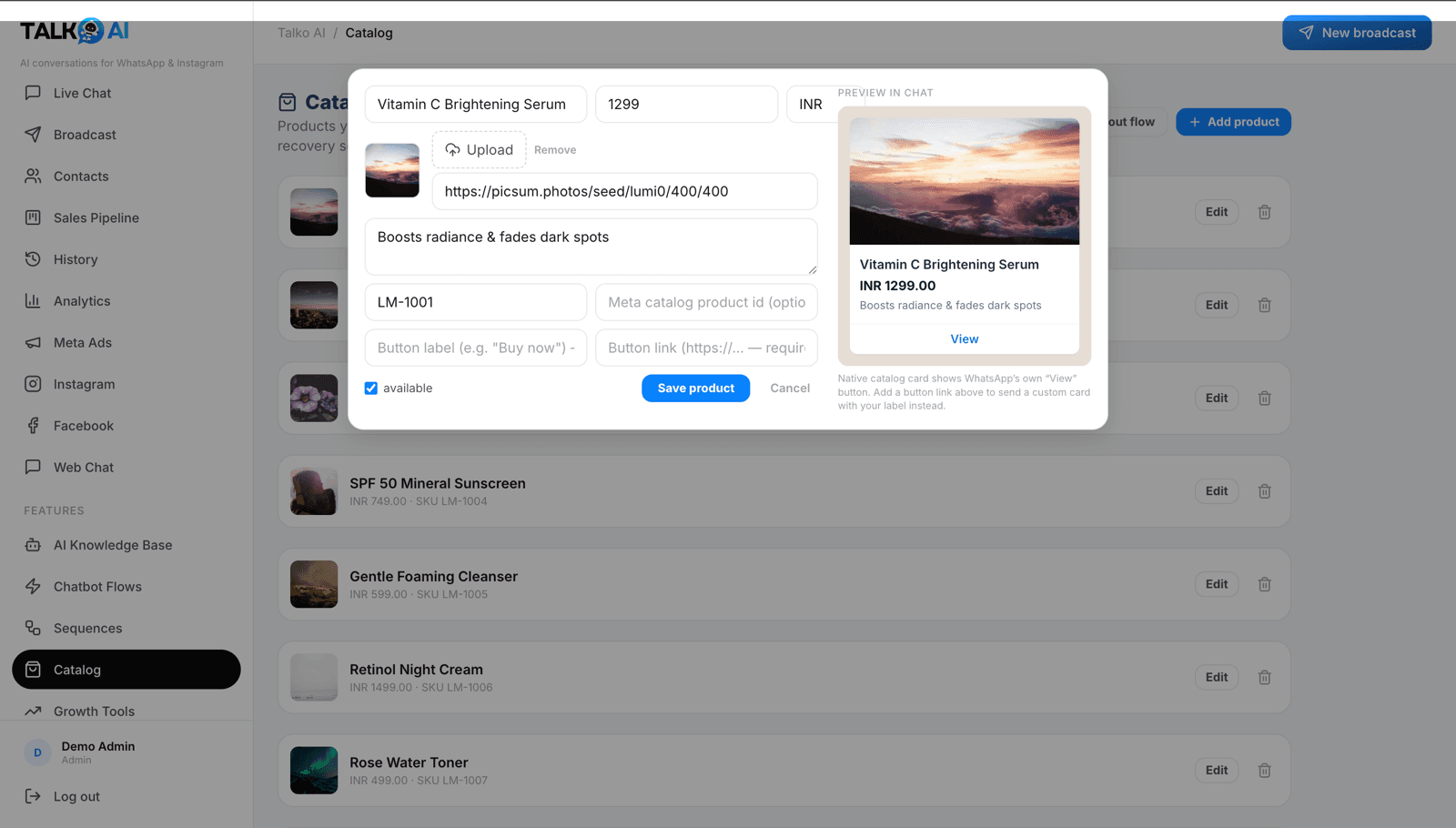Click the Talko AI breadcrumb link
This screenshot has height=828, width=1456.
[301, 33]
